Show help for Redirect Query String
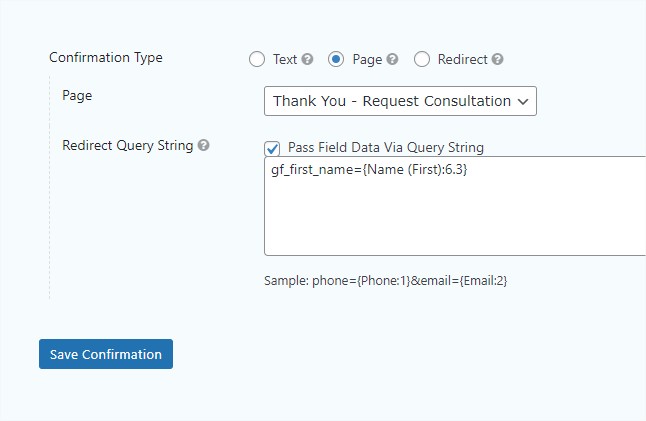 204,145
